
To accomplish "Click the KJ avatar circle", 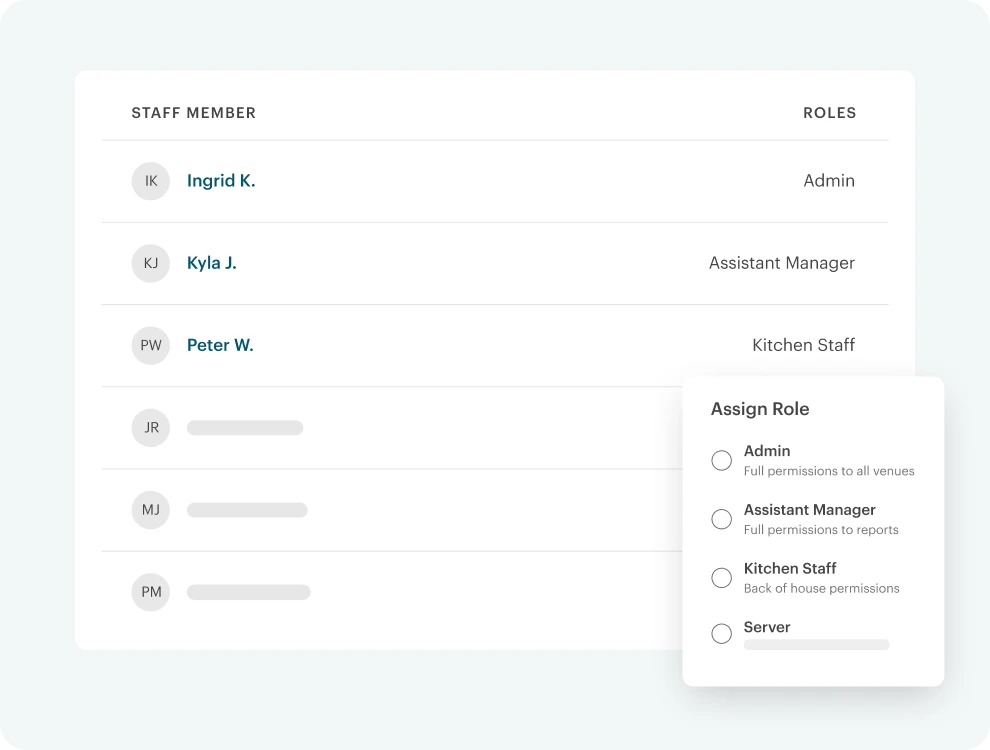I will click(x=150, y=263).
